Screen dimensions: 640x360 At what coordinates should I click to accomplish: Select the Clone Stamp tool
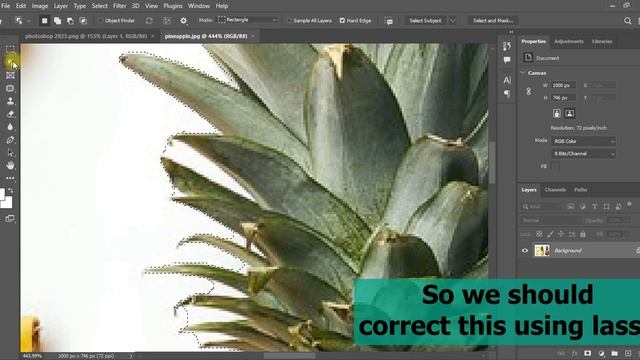[x=10, y=101]
